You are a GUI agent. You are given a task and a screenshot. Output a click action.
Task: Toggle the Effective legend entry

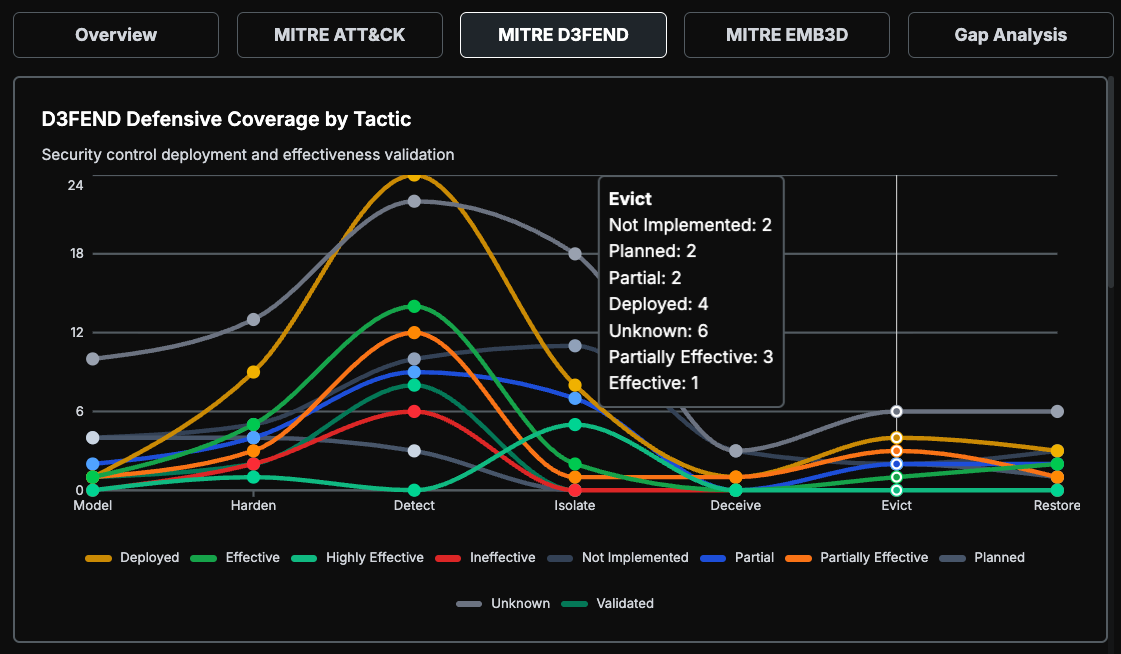[x=234, y=558]
